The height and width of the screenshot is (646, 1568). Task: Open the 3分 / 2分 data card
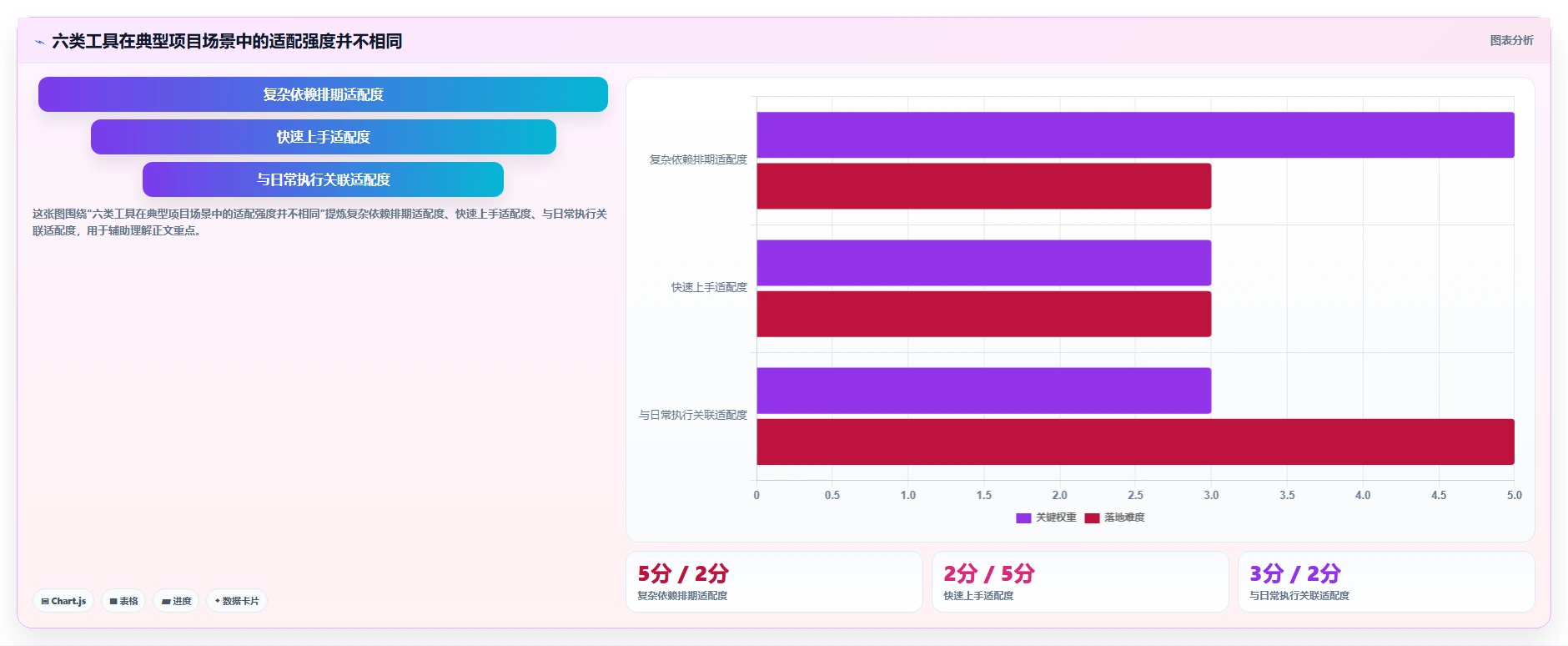pos(1386,582)
